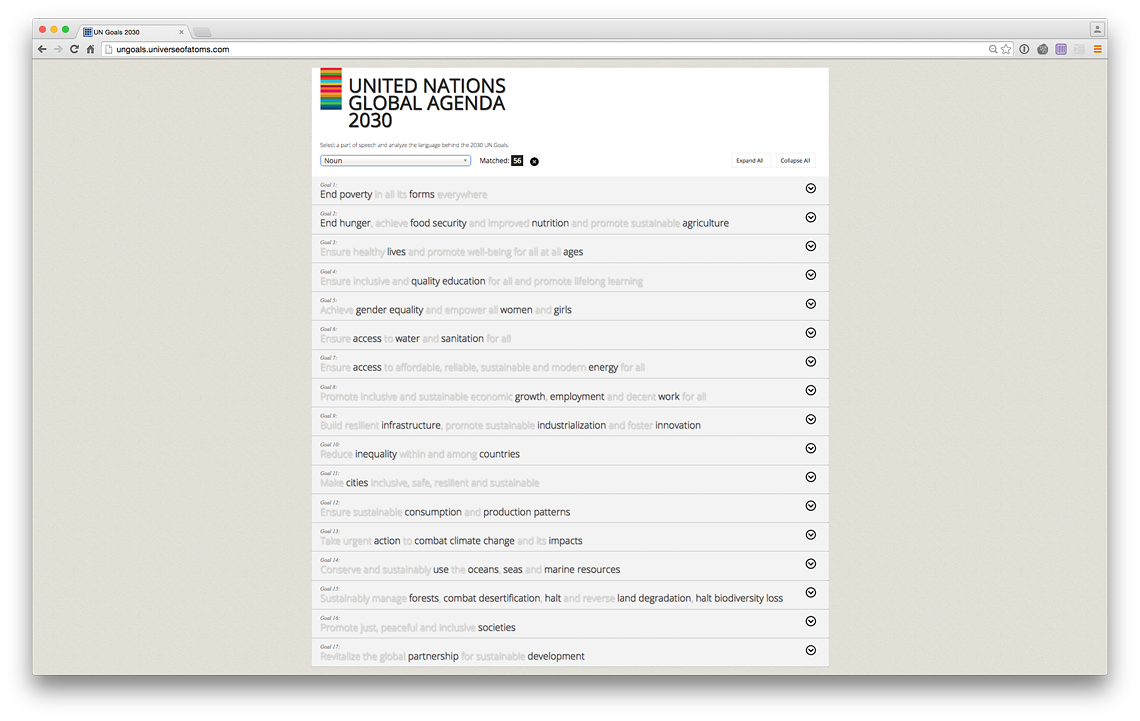Click the address bar URL field
Viewport: 1140px width, 721px height.
(545, 49)
